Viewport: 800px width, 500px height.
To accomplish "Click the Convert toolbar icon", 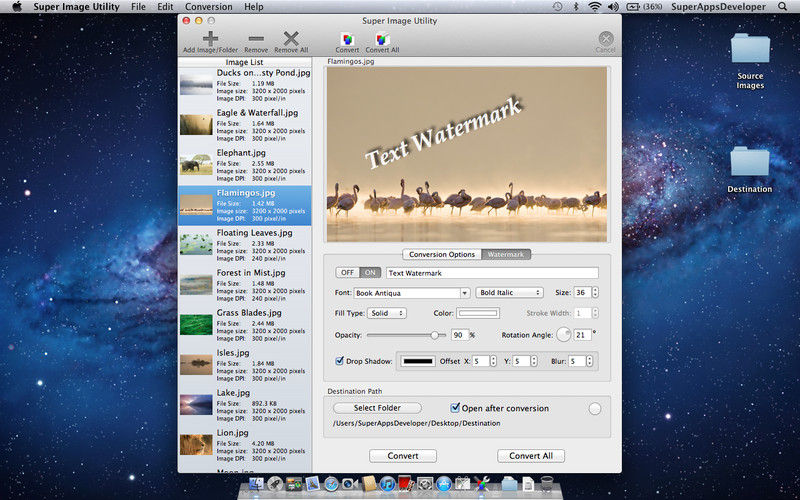I will (347, 39).
